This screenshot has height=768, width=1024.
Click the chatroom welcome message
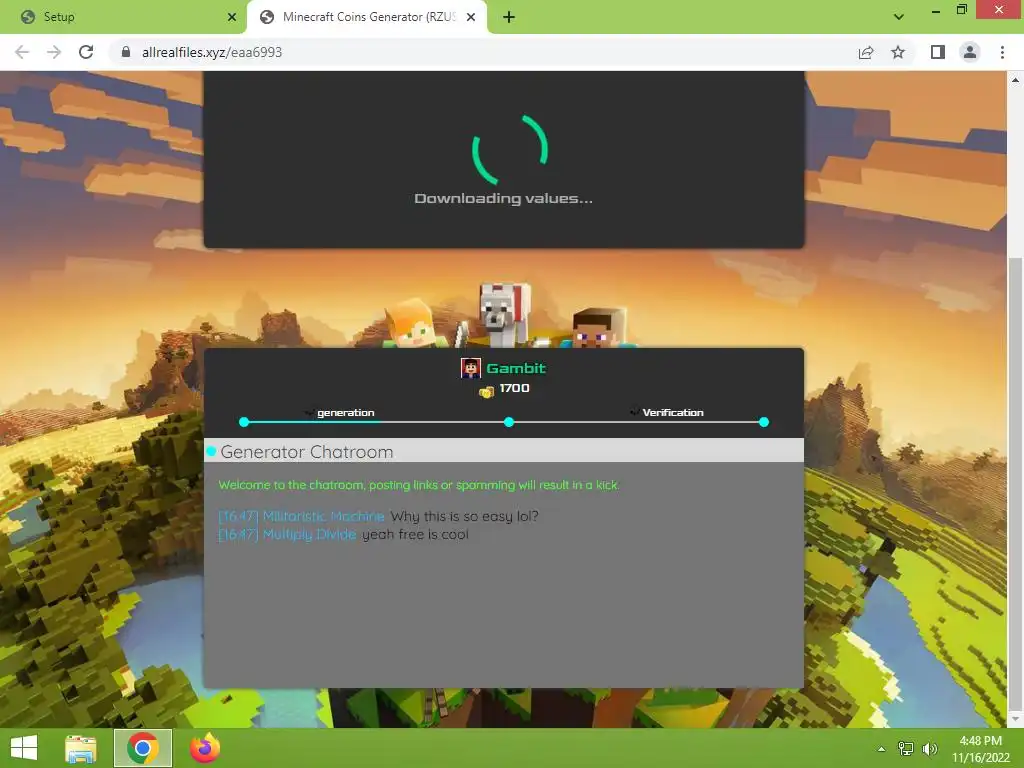pyautogui.click(x=419, y=485)
